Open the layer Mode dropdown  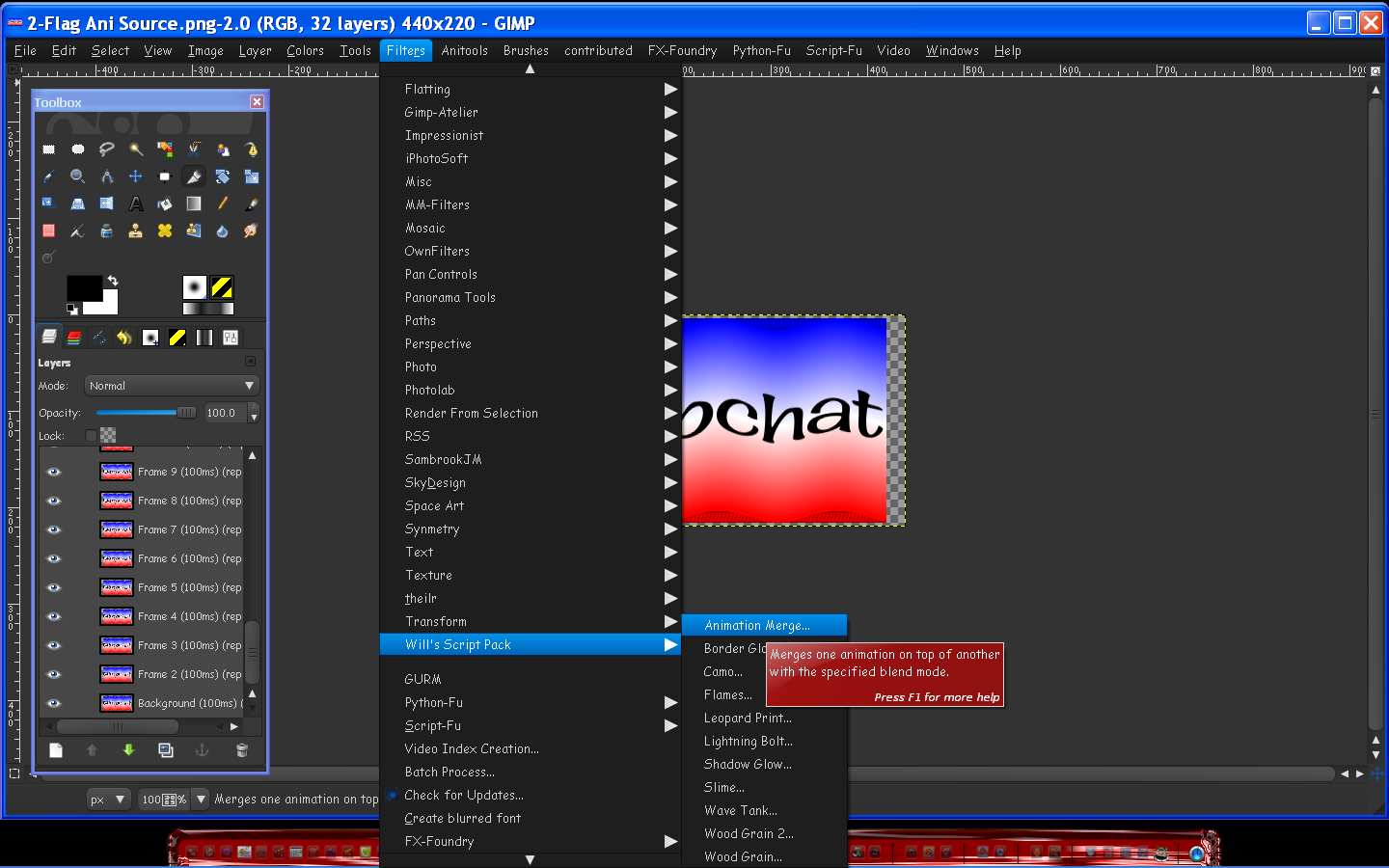172,386
